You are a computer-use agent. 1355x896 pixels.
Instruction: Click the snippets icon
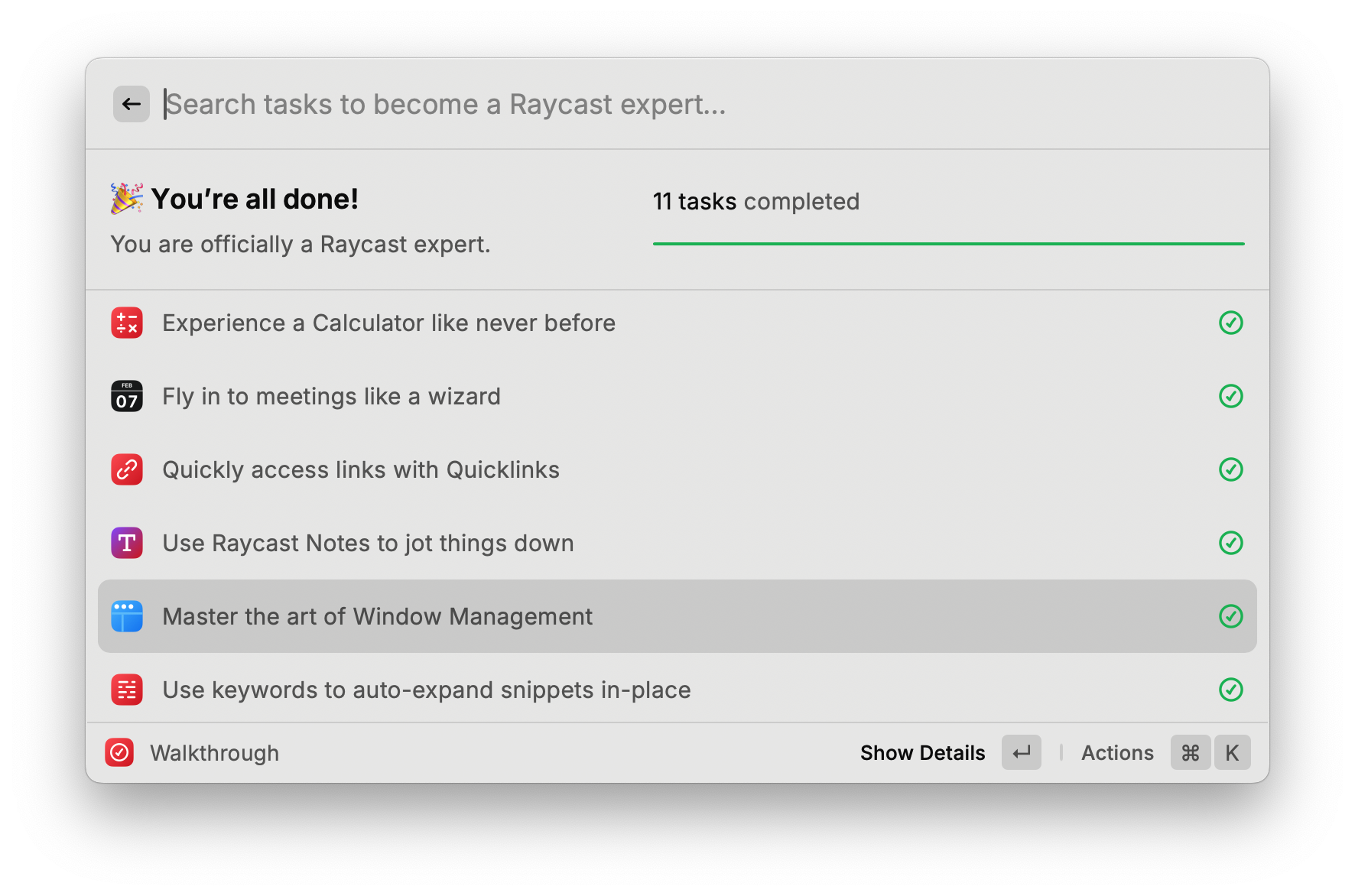[127, 690]
